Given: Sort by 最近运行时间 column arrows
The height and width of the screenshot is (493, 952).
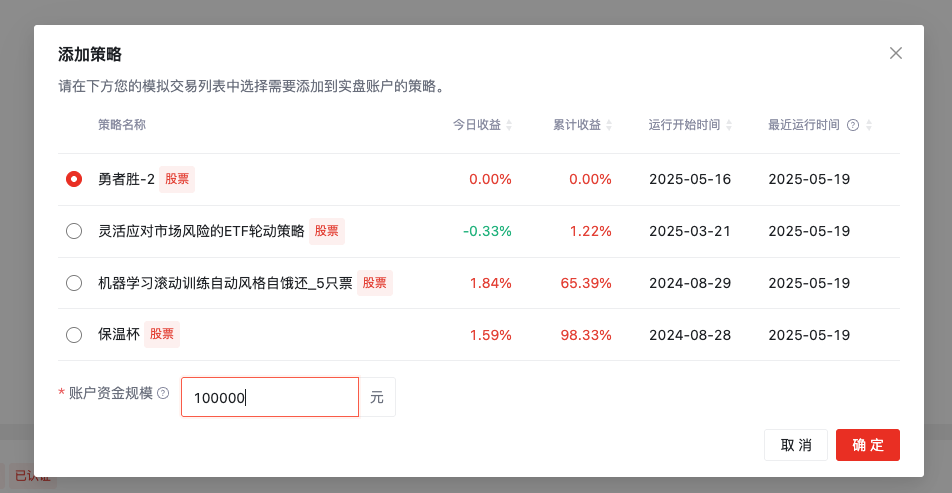Looking at the screenshot, I should tap(869, 126).
